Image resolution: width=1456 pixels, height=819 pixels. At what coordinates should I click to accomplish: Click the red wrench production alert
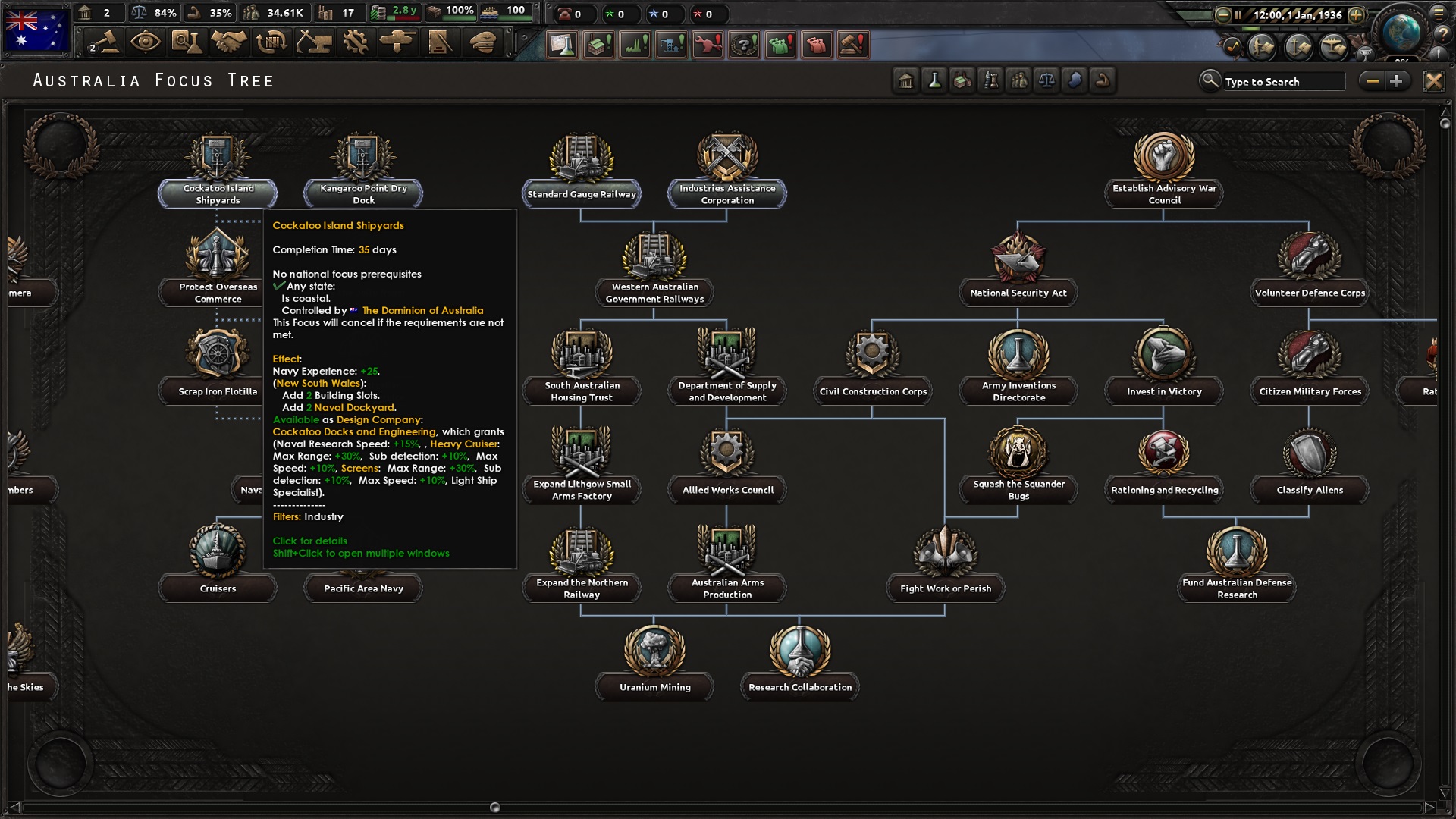point(708,45)
